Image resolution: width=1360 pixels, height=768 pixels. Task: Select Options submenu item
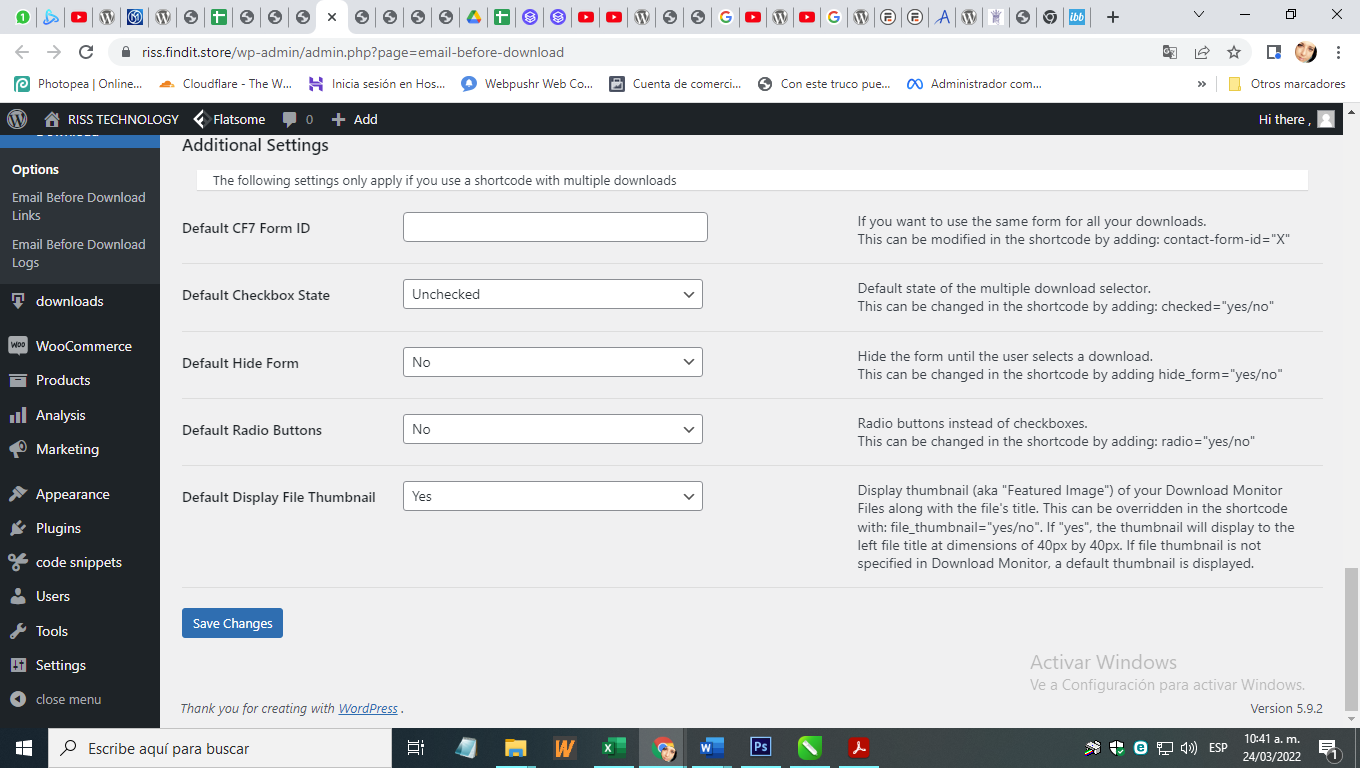(35, 169)
